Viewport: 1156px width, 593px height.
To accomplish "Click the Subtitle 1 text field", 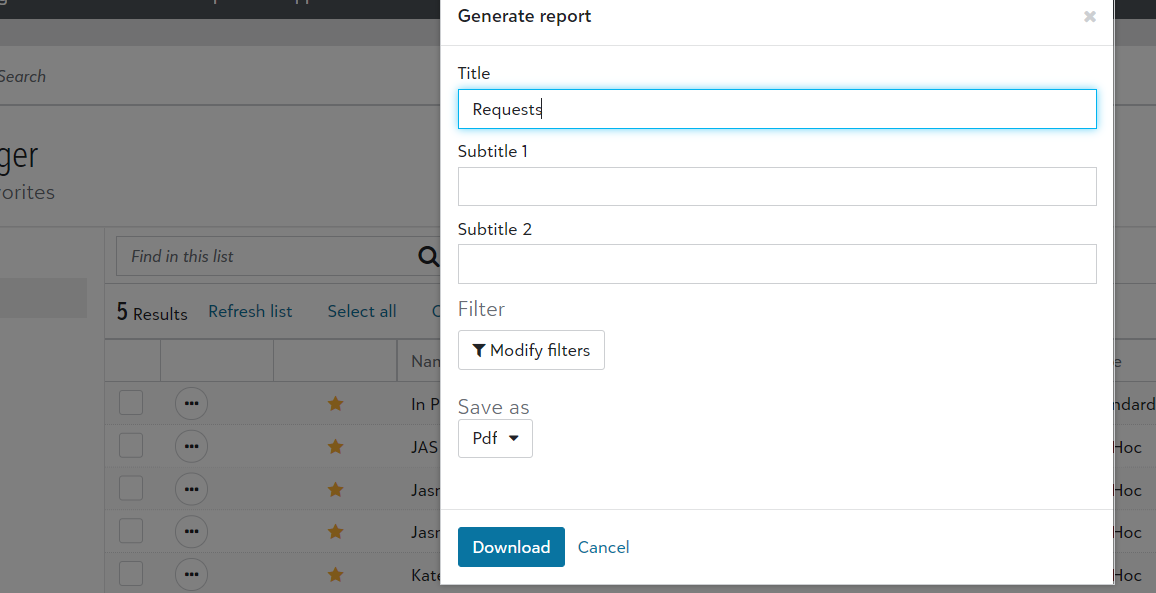I will click(776, 186).
